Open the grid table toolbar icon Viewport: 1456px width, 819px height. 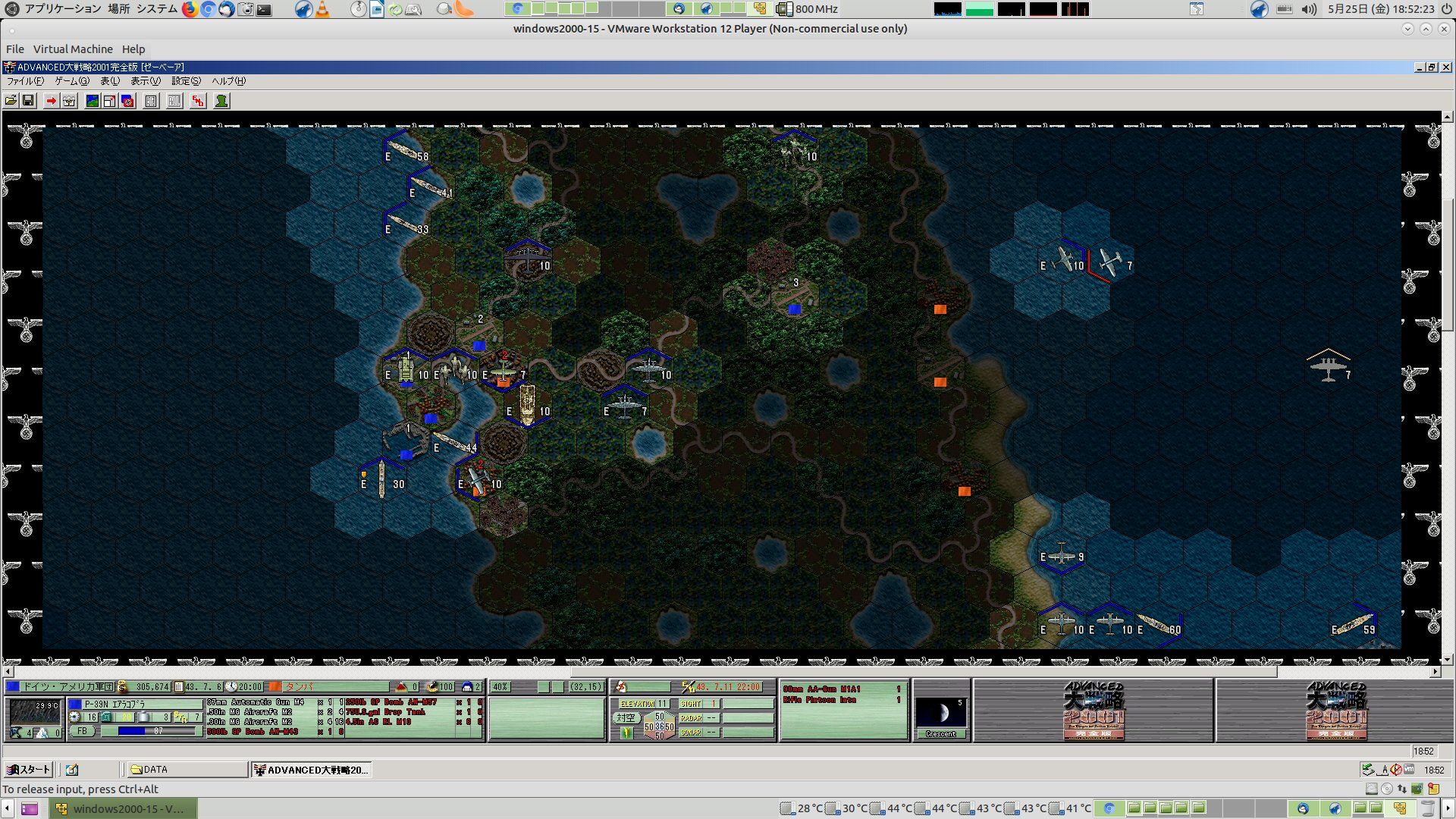[x=151, y=101]
